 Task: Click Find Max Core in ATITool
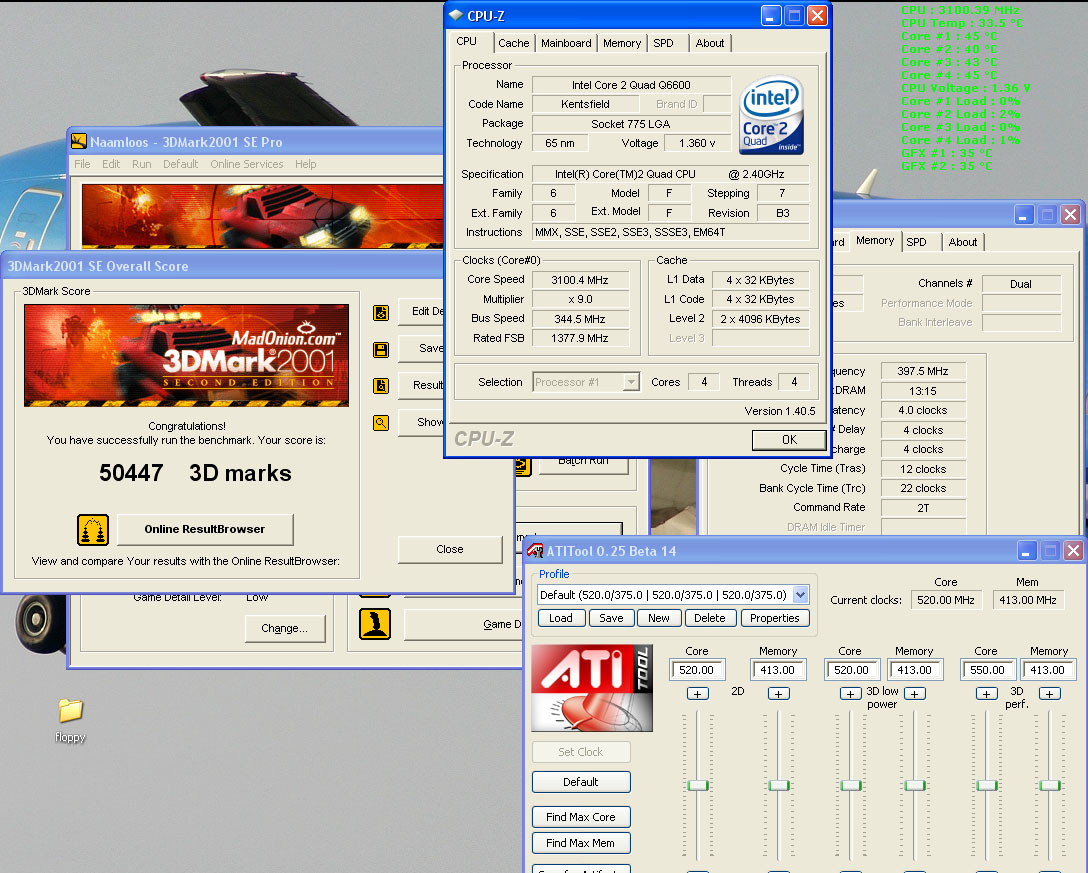(x=581, y=817)
